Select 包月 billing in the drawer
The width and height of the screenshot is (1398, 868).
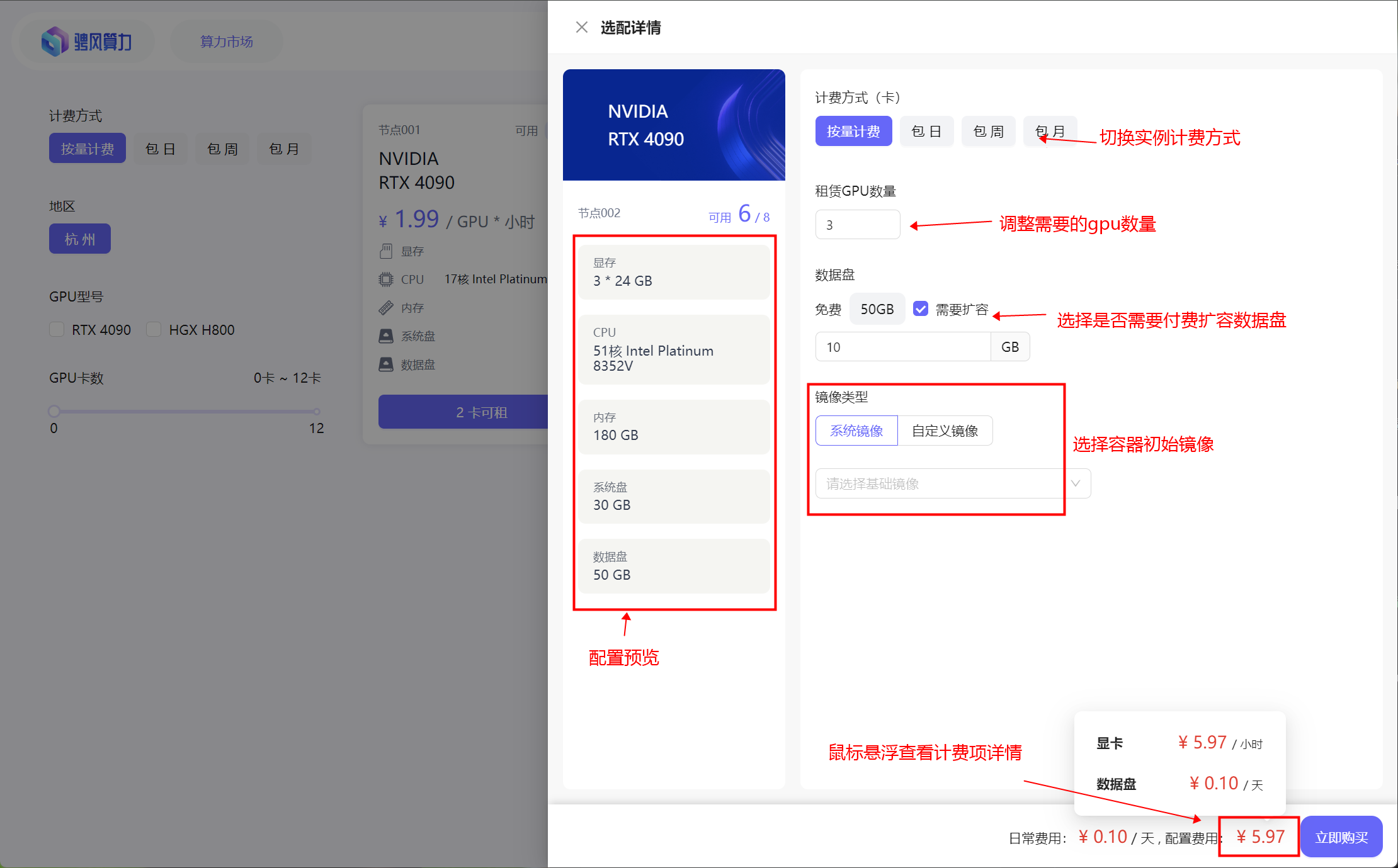pos(1050,131)
